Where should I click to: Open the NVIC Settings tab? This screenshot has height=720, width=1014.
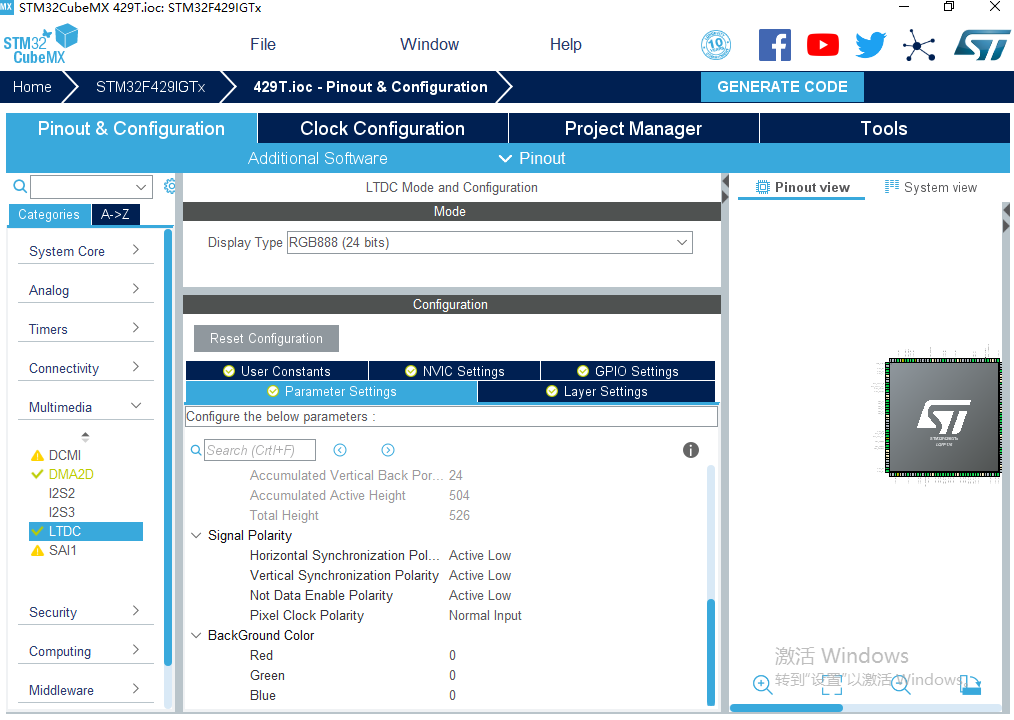pos(455,371)
